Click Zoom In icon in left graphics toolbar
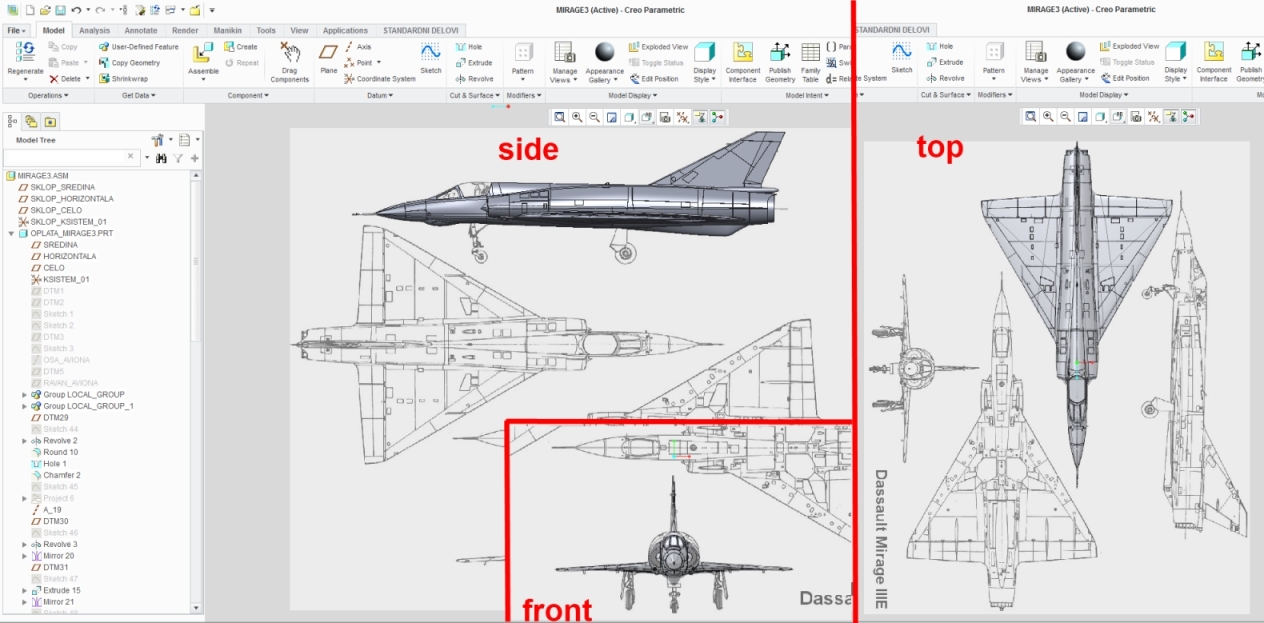The width and height of the screenshot is (1264, 623). click(x=577, y=117)
